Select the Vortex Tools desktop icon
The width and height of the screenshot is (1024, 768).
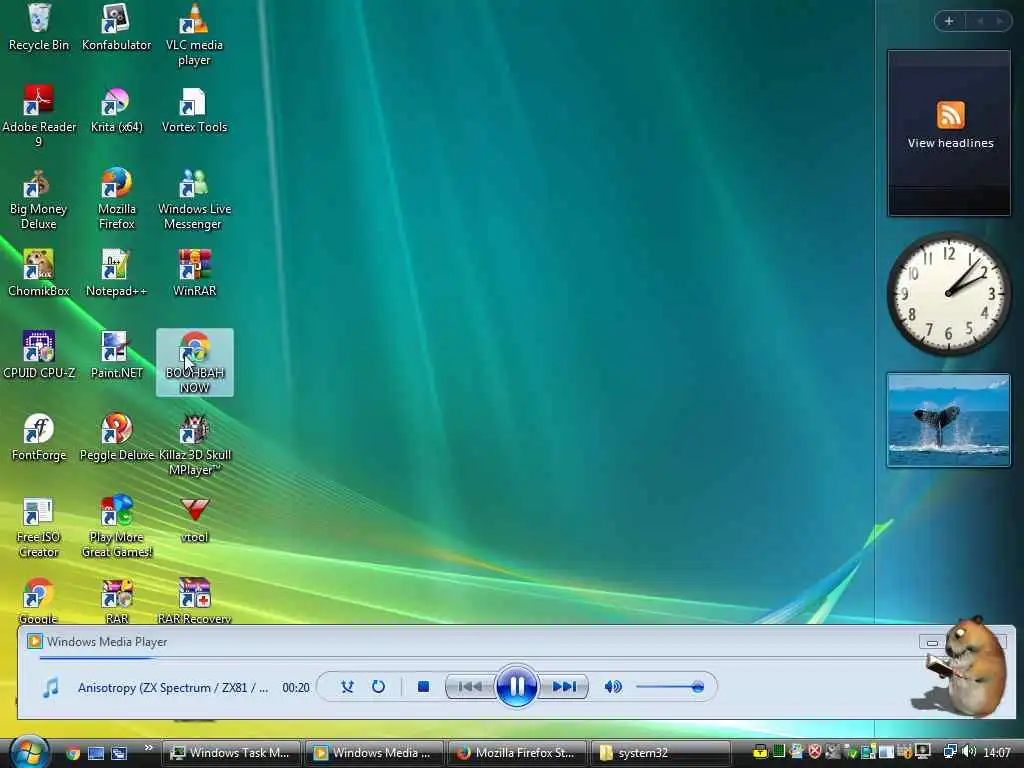point(194,110)
